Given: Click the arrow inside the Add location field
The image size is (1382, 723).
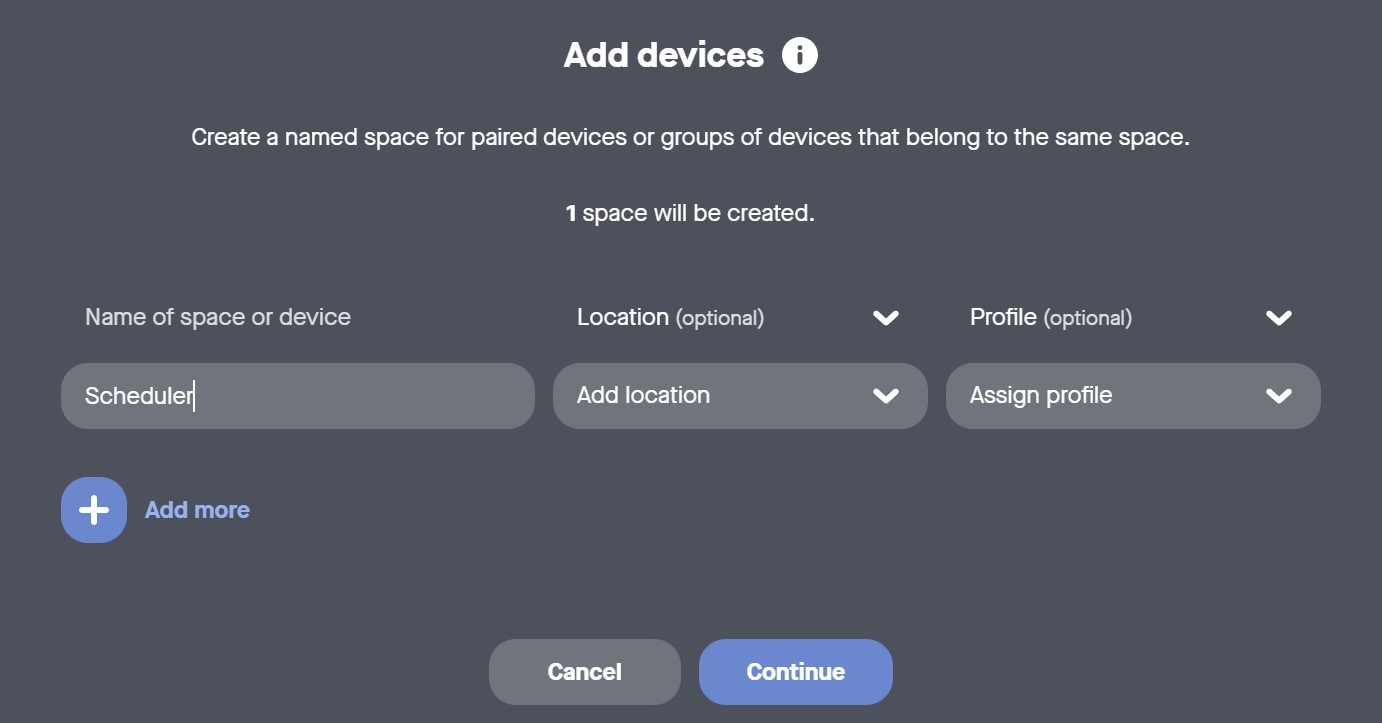Looking at the screenshot, I should 885,396.
